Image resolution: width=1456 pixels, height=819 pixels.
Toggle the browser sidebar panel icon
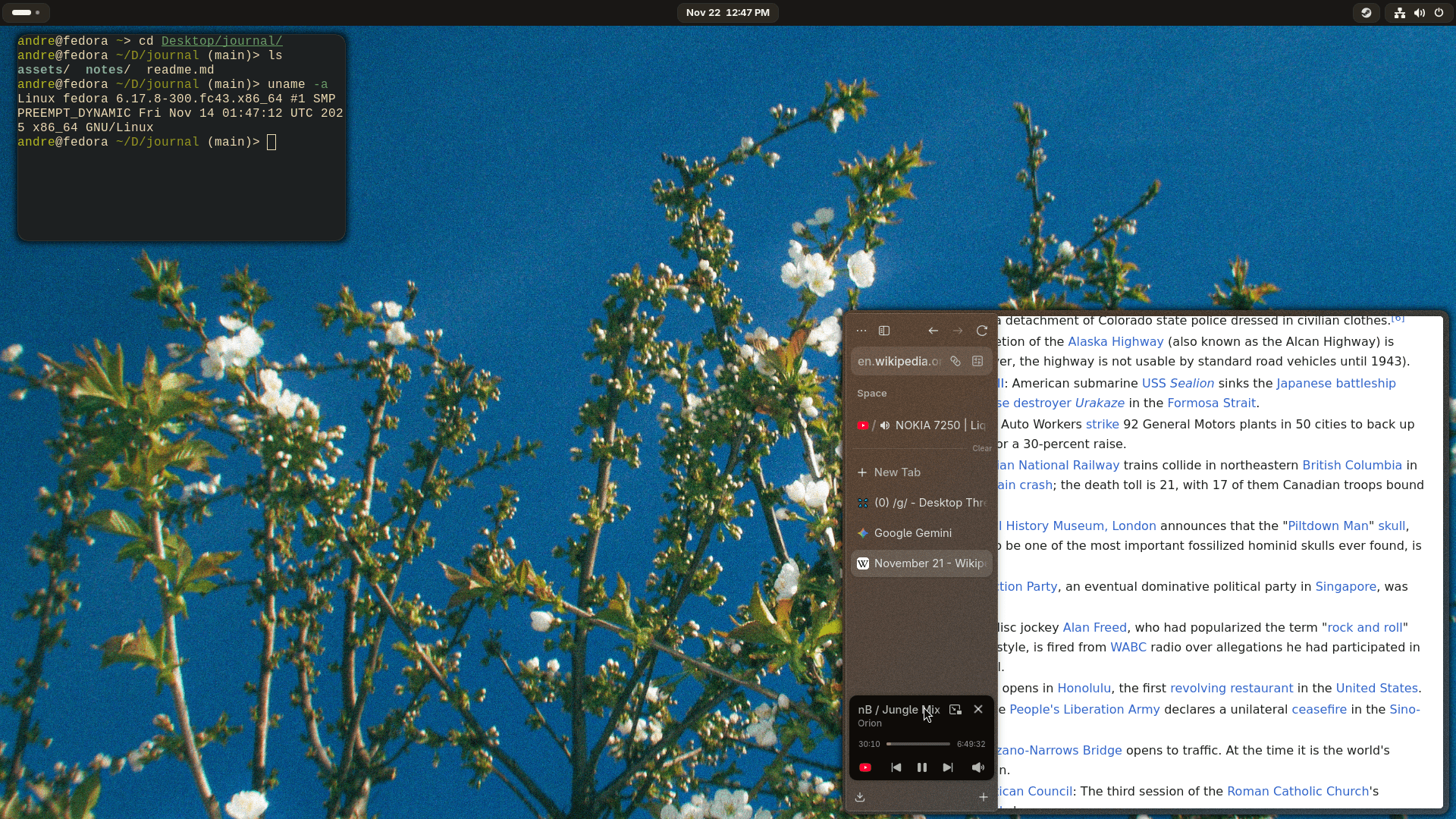pos(884,331)
